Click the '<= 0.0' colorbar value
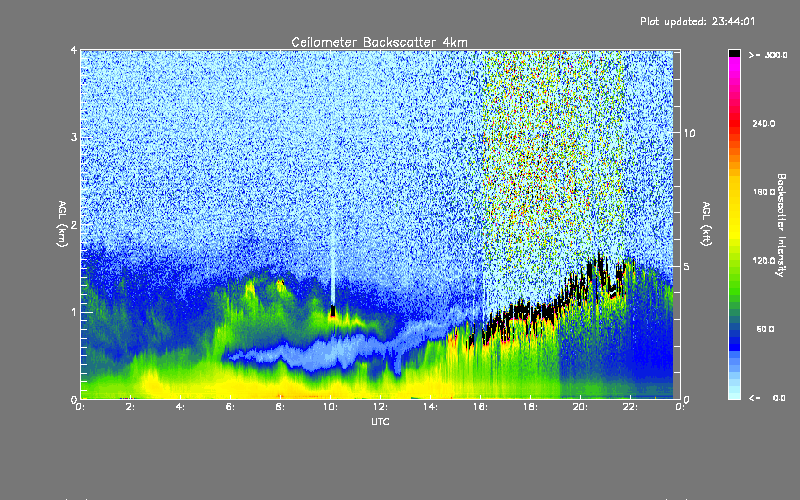This screenshot has height=500, width=800. click(x=768, y=398)
